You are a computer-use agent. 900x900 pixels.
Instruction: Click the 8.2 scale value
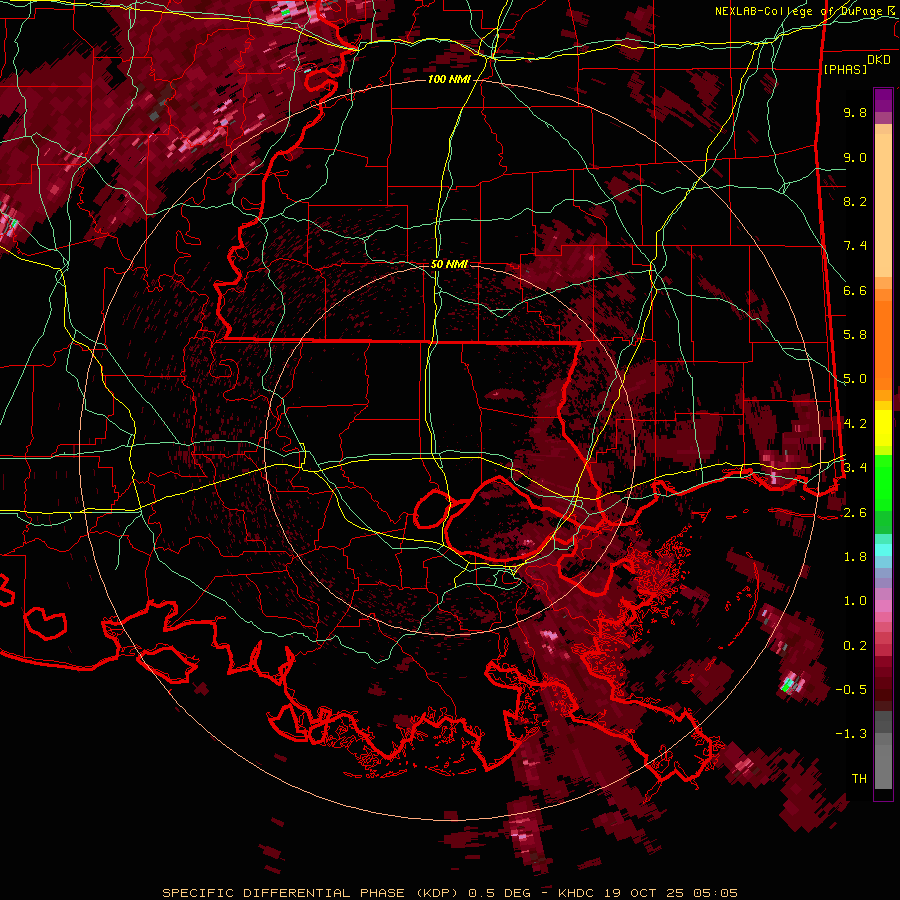(855, 201)
